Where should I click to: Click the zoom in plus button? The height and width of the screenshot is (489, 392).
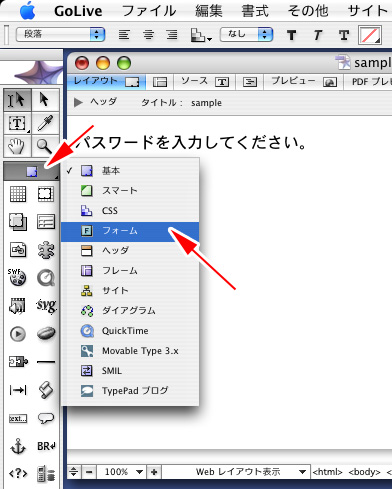coord(154,472)
